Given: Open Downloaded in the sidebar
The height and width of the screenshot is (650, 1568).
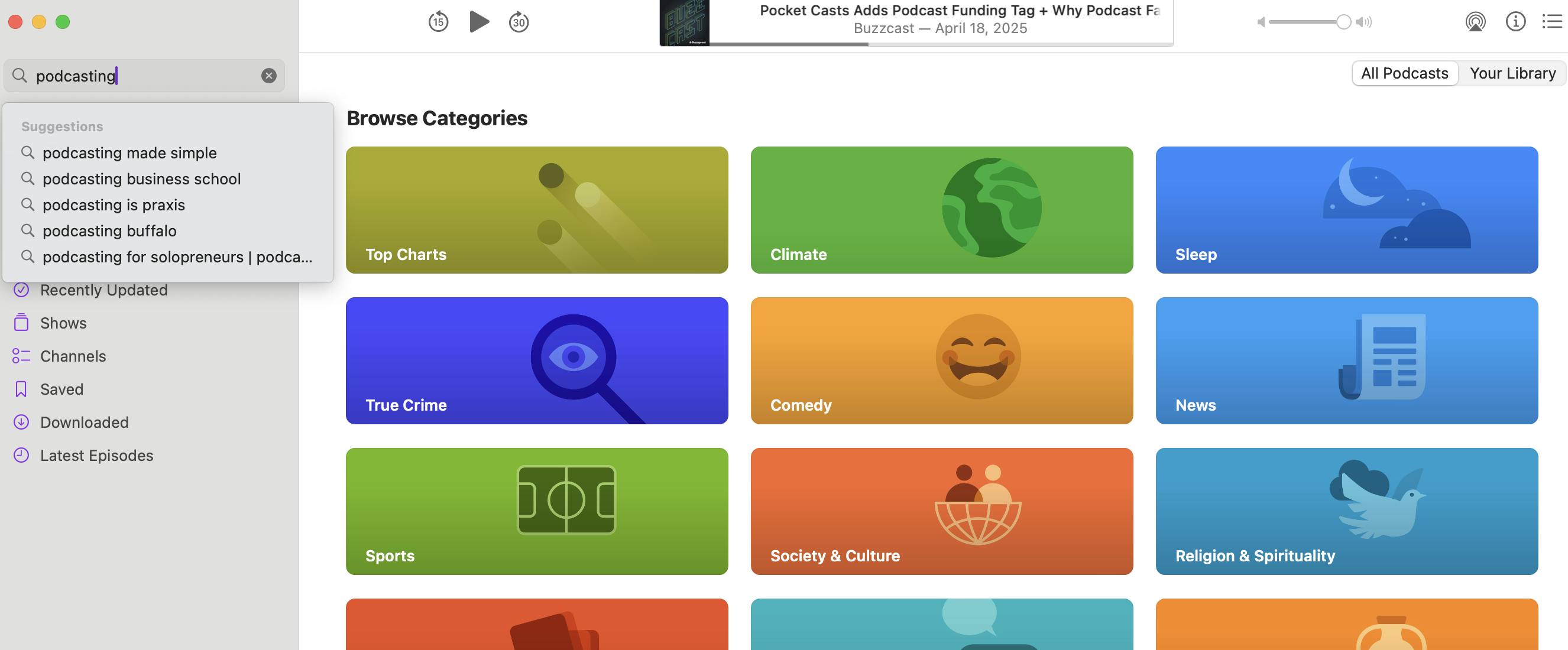Looking at the screenshot, I should coord(84,422).
